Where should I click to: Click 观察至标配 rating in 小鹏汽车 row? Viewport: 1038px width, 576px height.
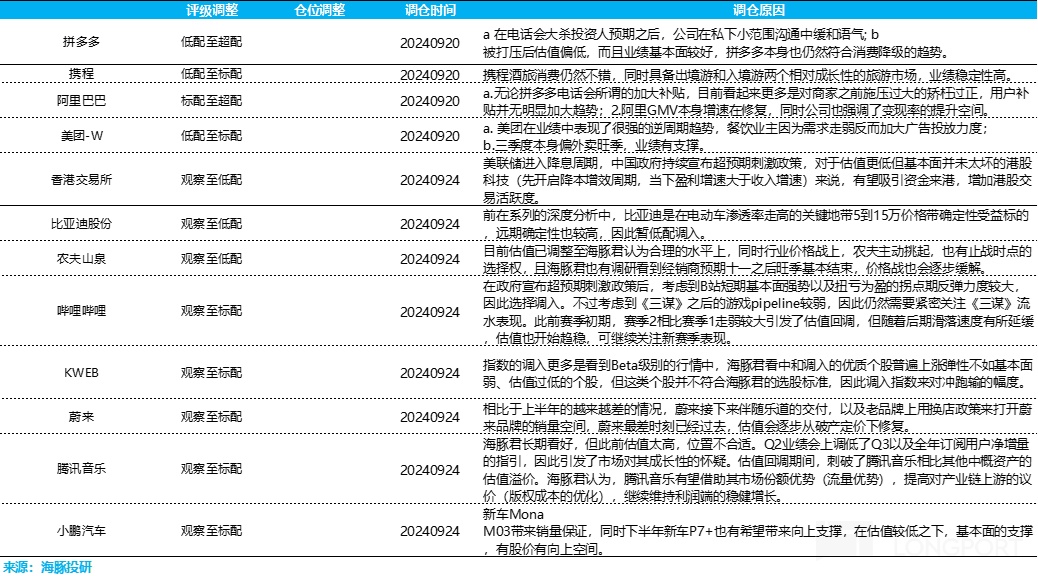[x=211, y=531]
